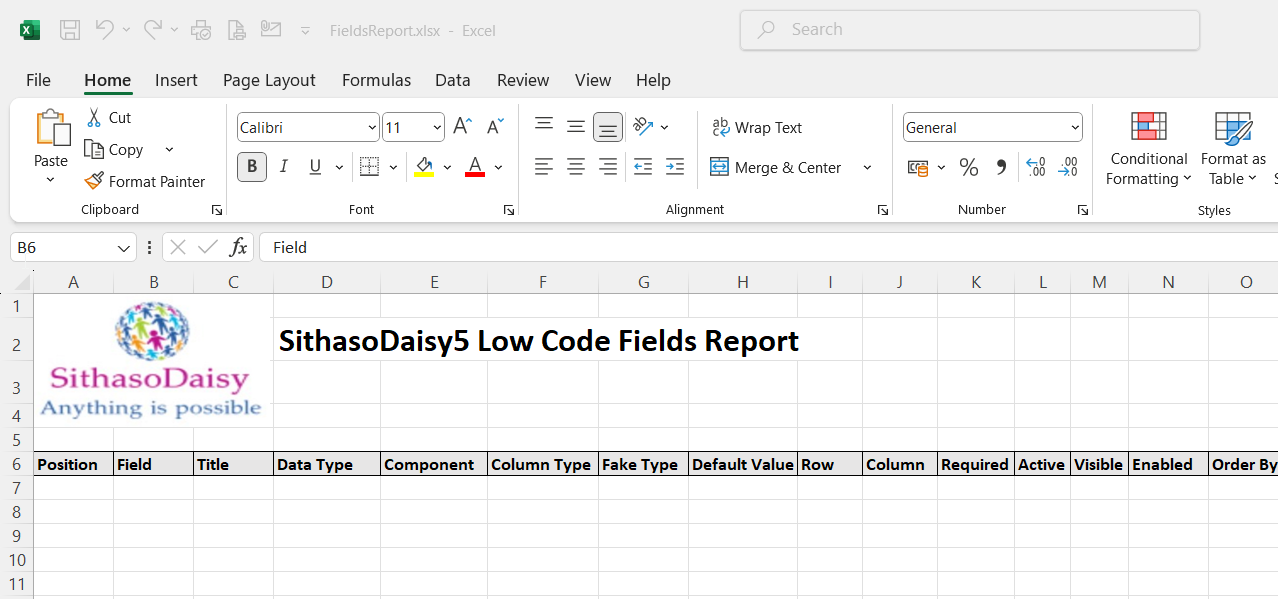Open the font name Calibri dropdown

point(373,127)
